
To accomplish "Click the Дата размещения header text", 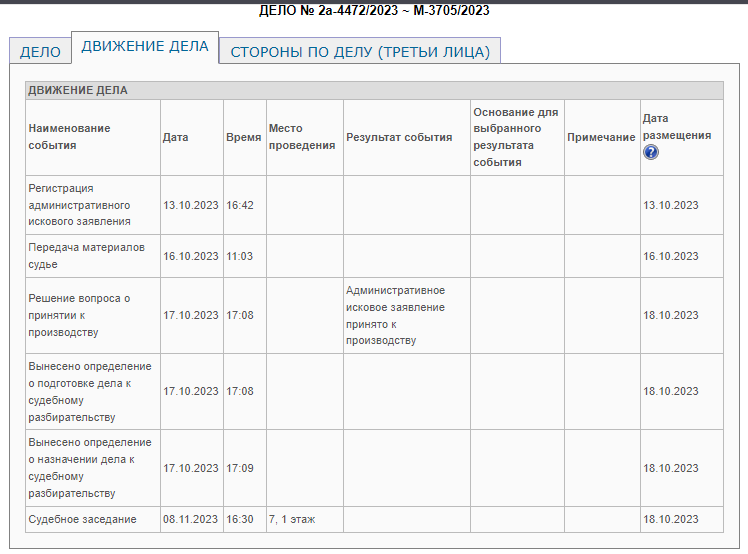I will coord(676,127).
